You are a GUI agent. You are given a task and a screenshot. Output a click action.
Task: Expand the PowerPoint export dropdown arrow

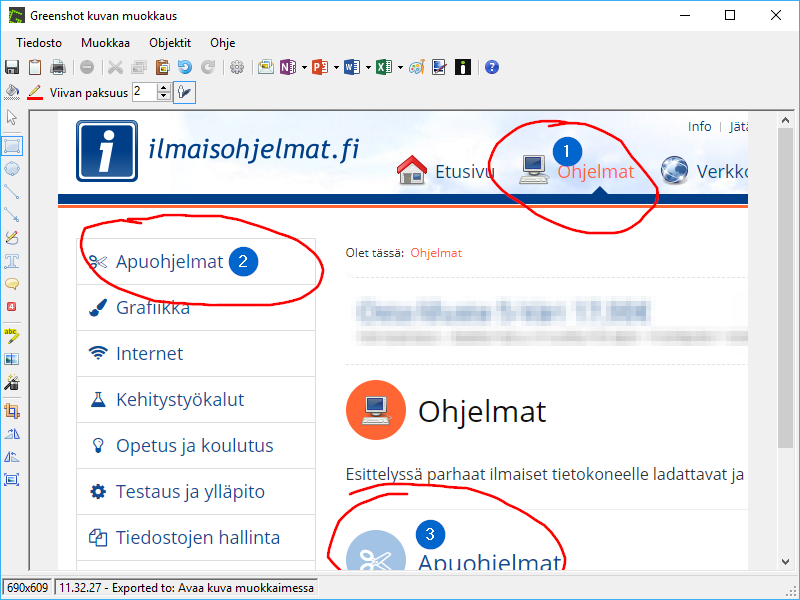point(336,67)
